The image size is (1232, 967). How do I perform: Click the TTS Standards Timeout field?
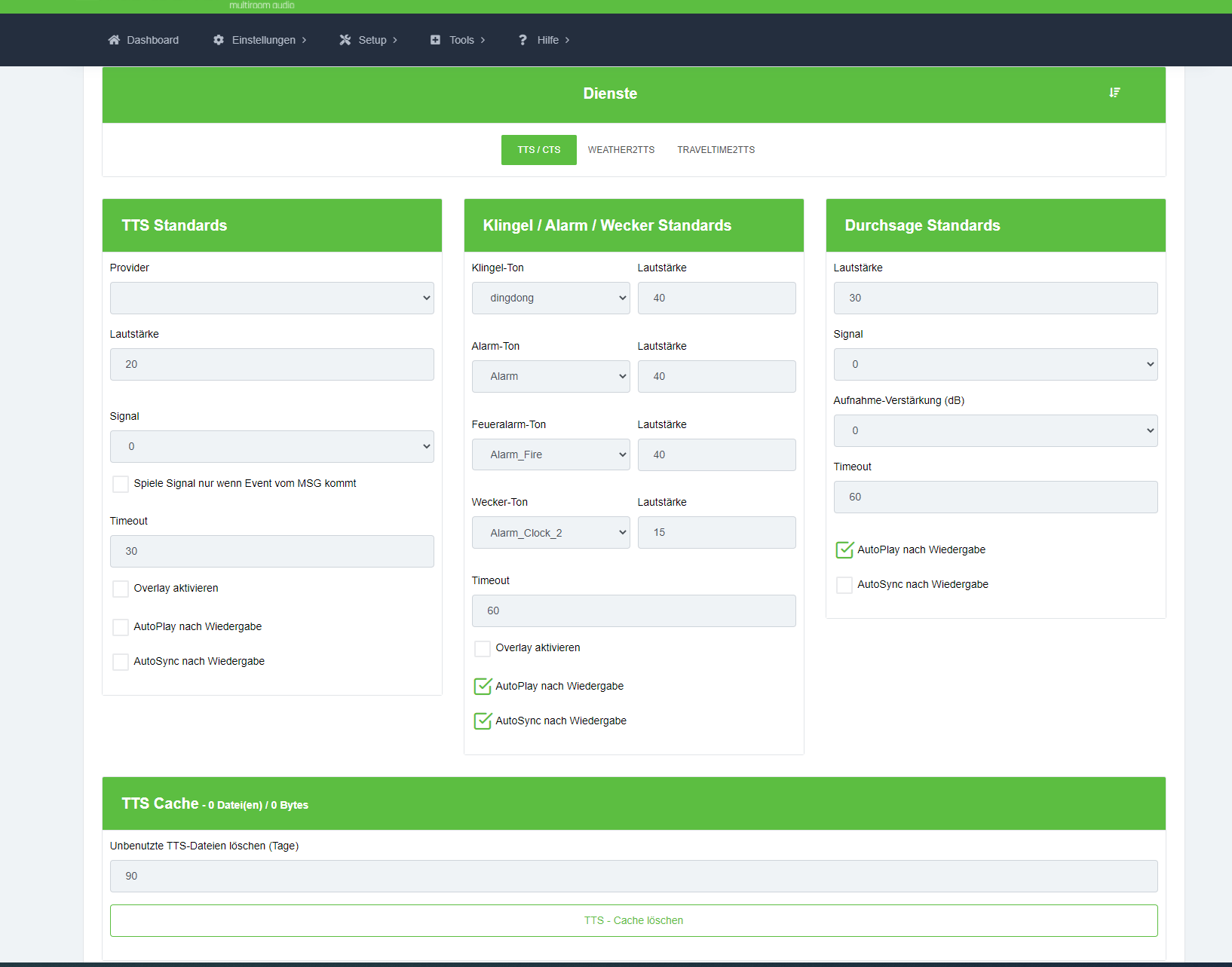click(272, 551)
